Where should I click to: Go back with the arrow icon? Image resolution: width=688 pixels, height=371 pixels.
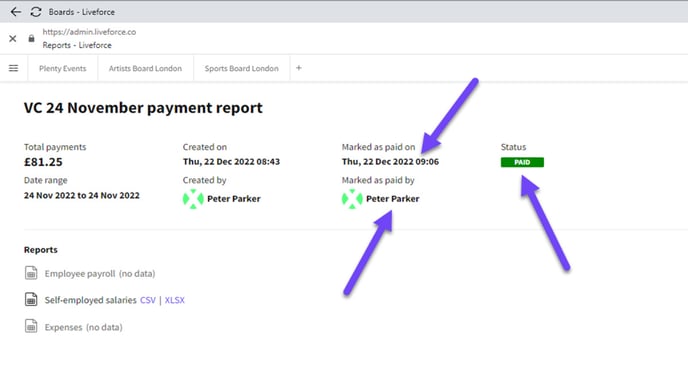16,12
